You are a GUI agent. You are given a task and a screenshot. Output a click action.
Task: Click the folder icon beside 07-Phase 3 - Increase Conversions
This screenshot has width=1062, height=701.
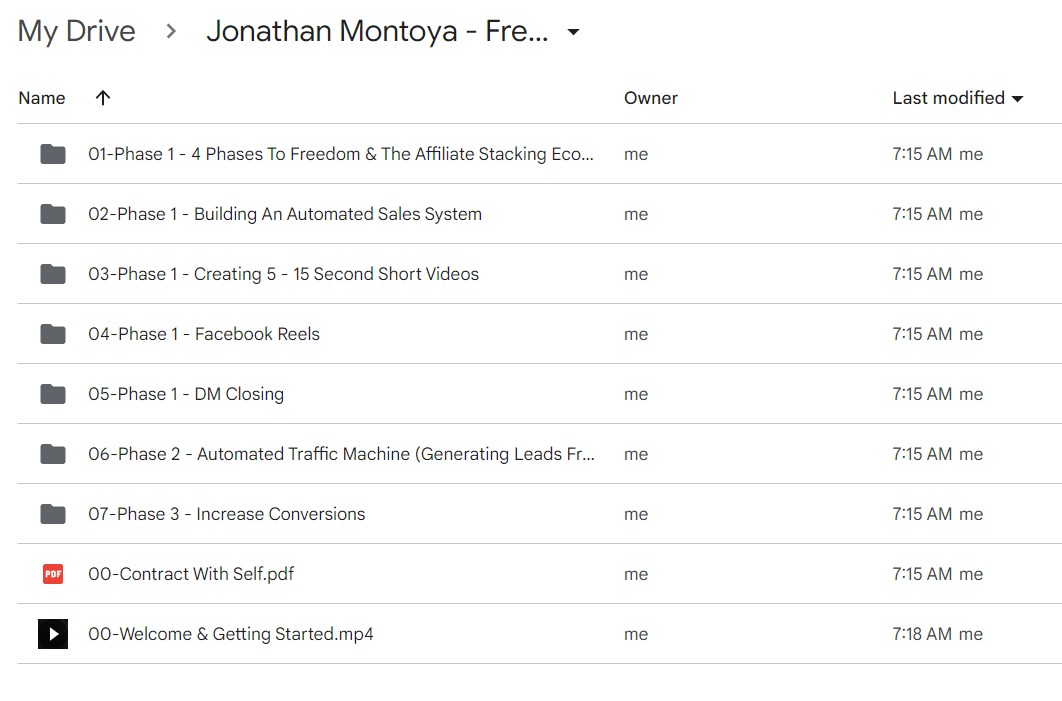[53, 514]
